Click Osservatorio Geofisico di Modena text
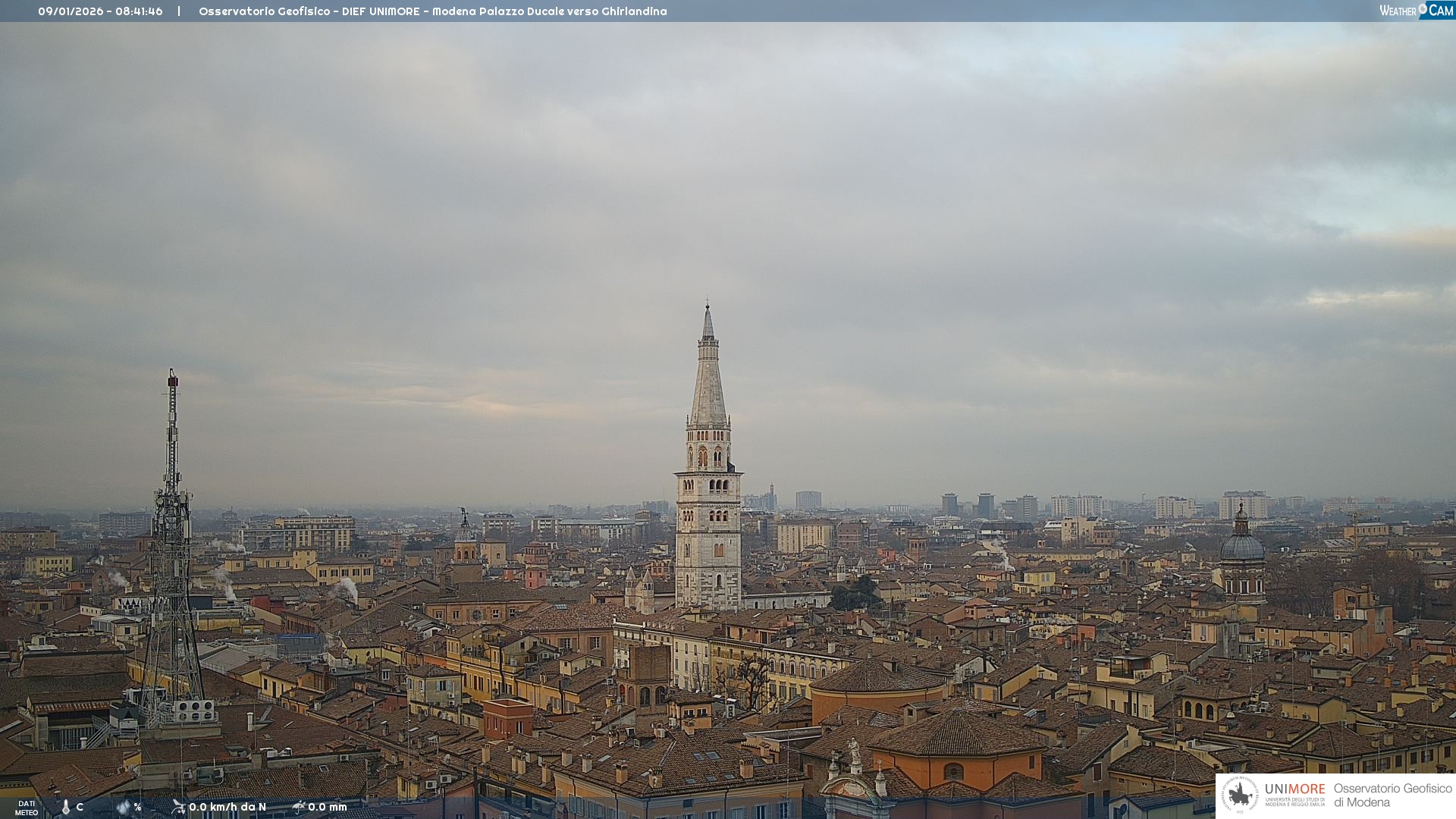This screenshot has height=819, width=1456. click(x=1392, y=795)
